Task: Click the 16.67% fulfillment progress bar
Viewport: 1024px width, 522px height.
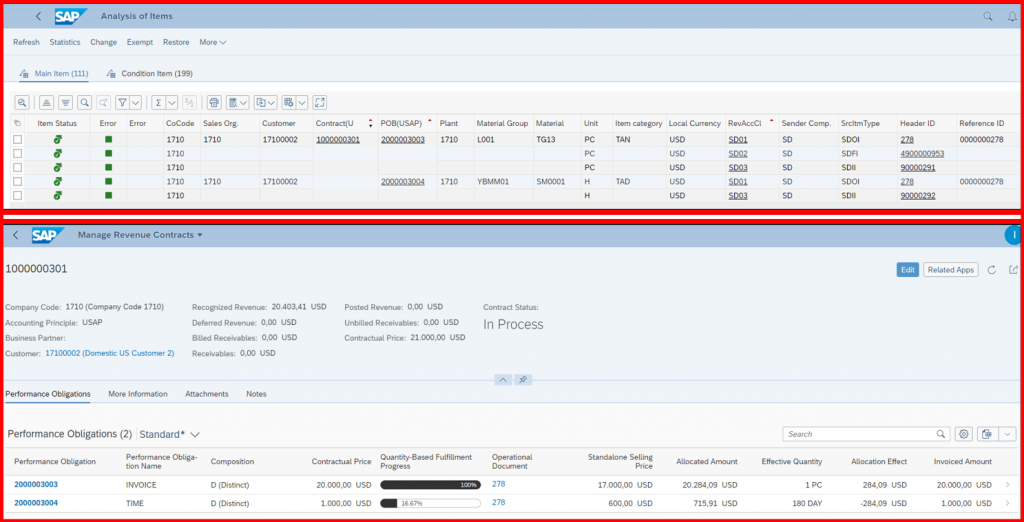Action: point(430,503)
